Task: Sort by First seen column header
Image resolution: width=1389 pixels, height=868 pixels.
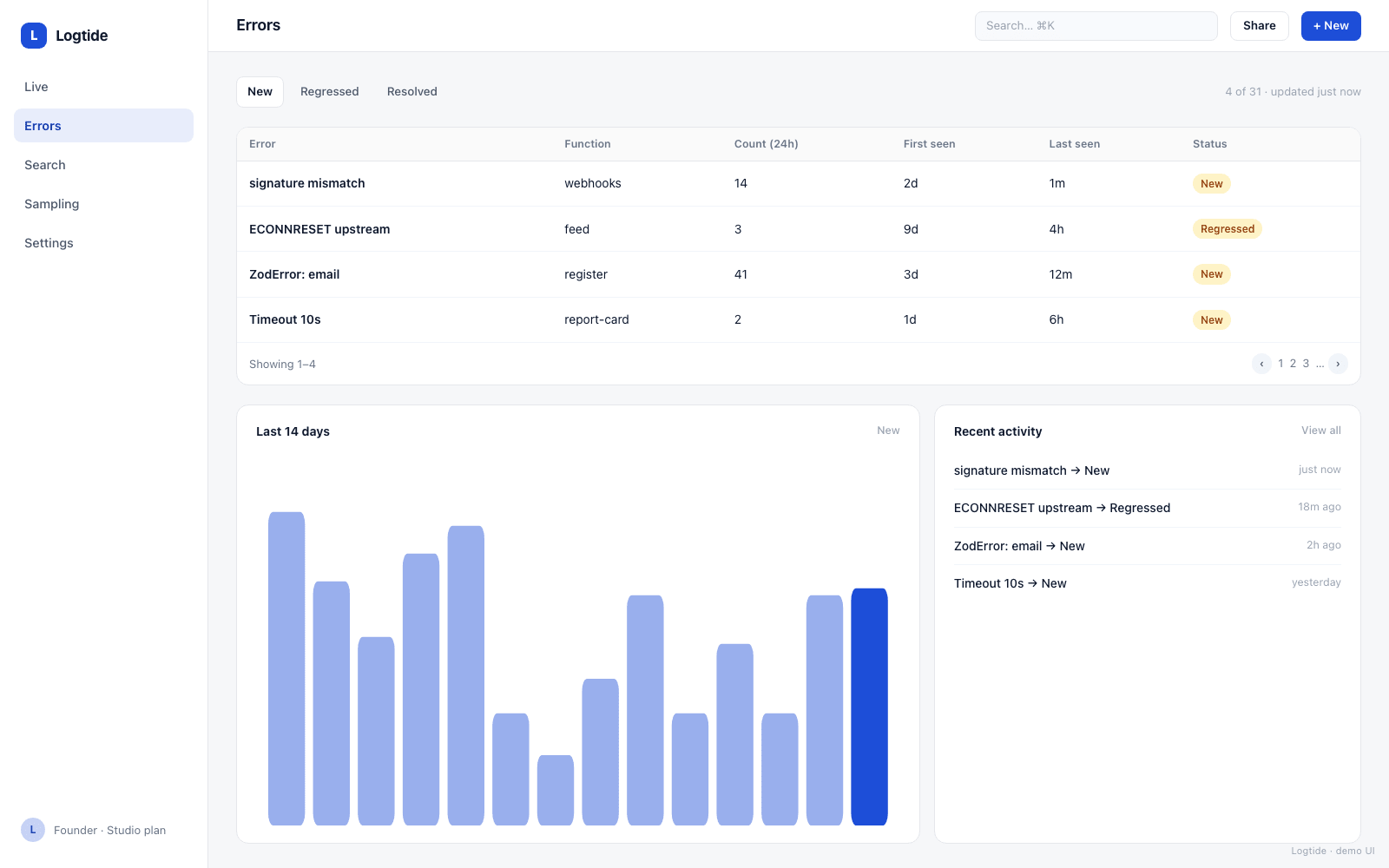Action: click(929, 144)
